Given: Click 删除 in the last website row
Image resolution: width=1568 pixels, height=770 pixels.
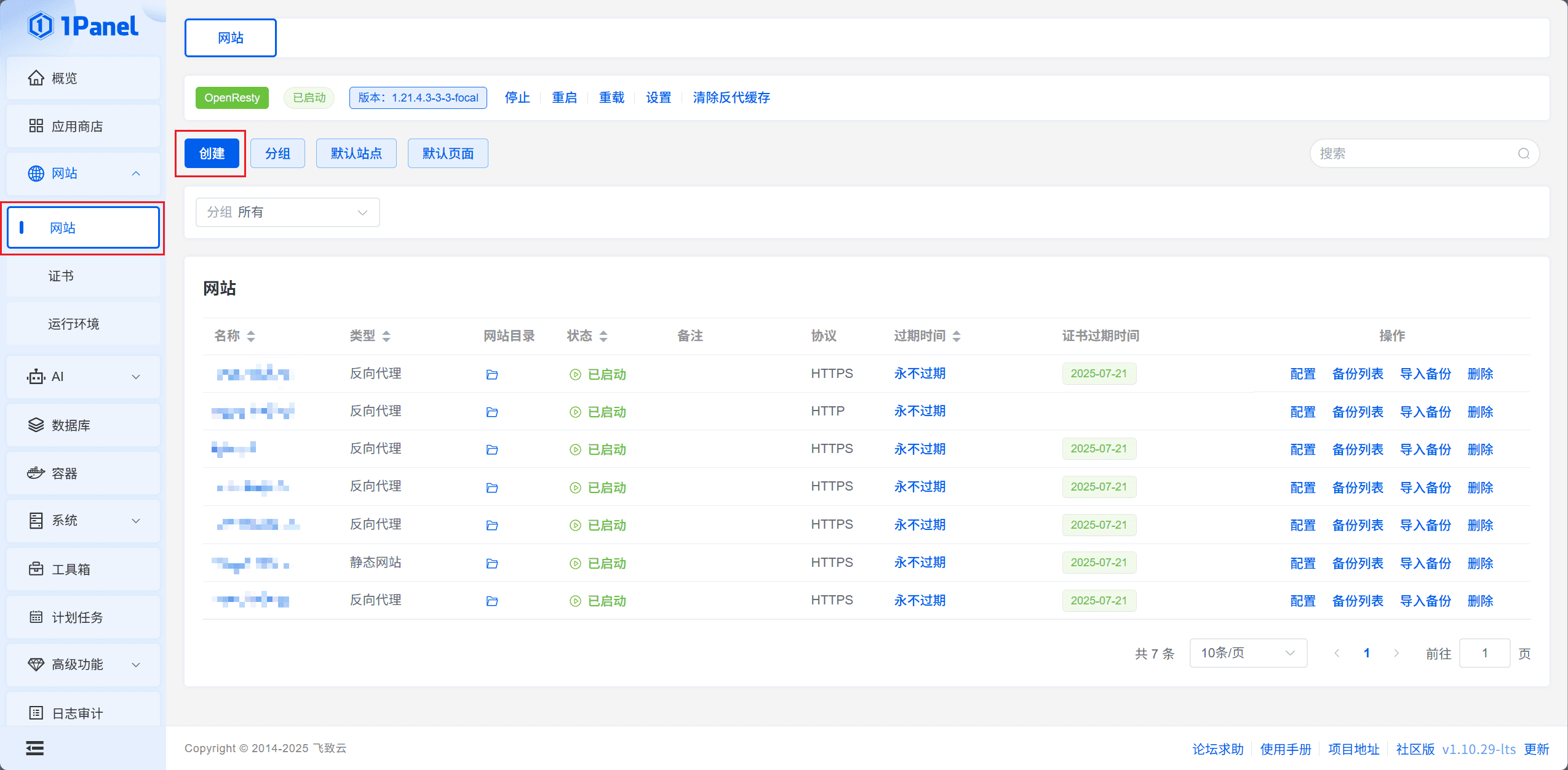Looking at the screenshot, I should click(1480, 601).
